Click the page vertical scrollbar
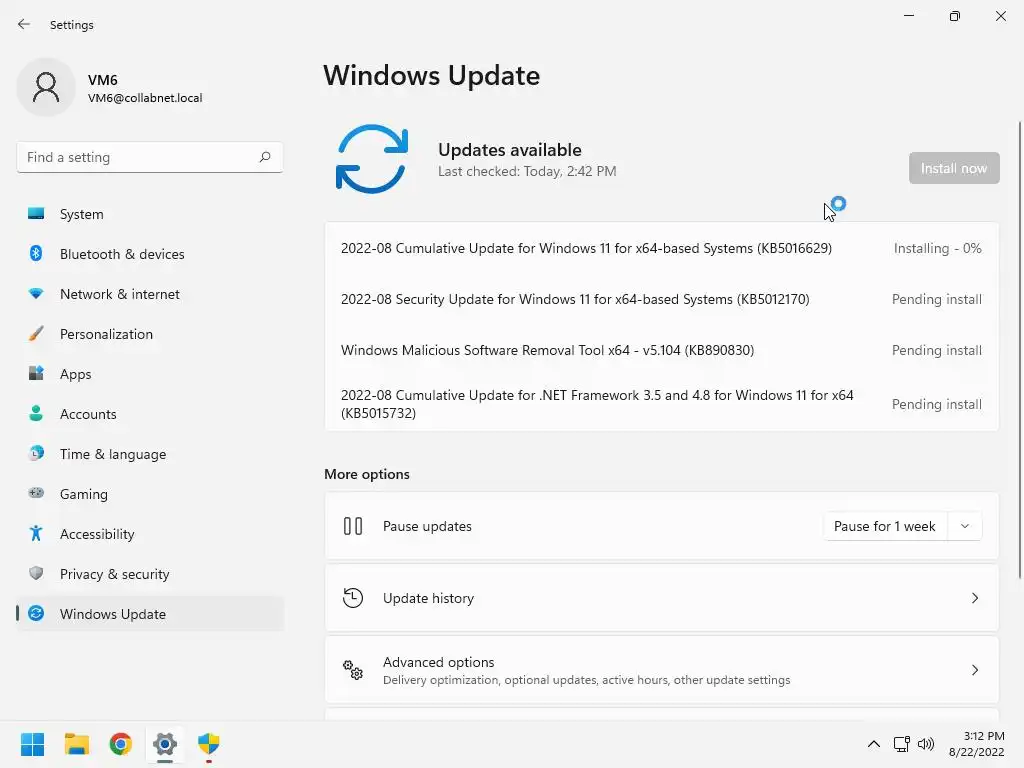This screenshot has height=768, width=1024. point(1019,350)
